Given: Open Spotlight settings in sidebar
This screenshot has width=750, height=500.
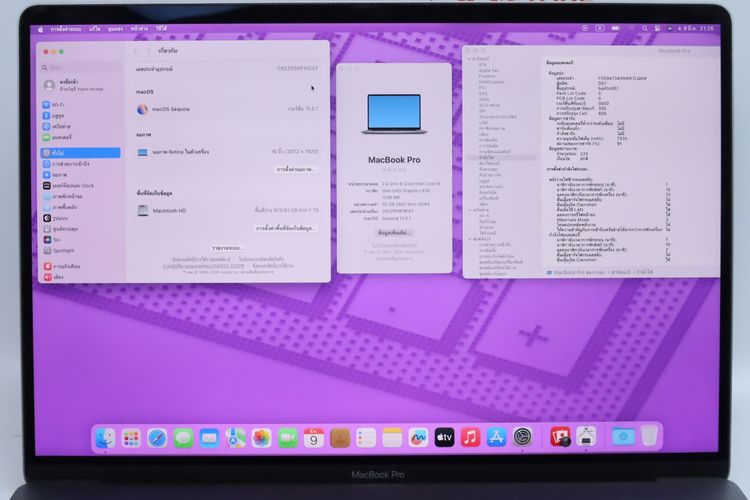Looking at the screenshot, I should point(80,250).
